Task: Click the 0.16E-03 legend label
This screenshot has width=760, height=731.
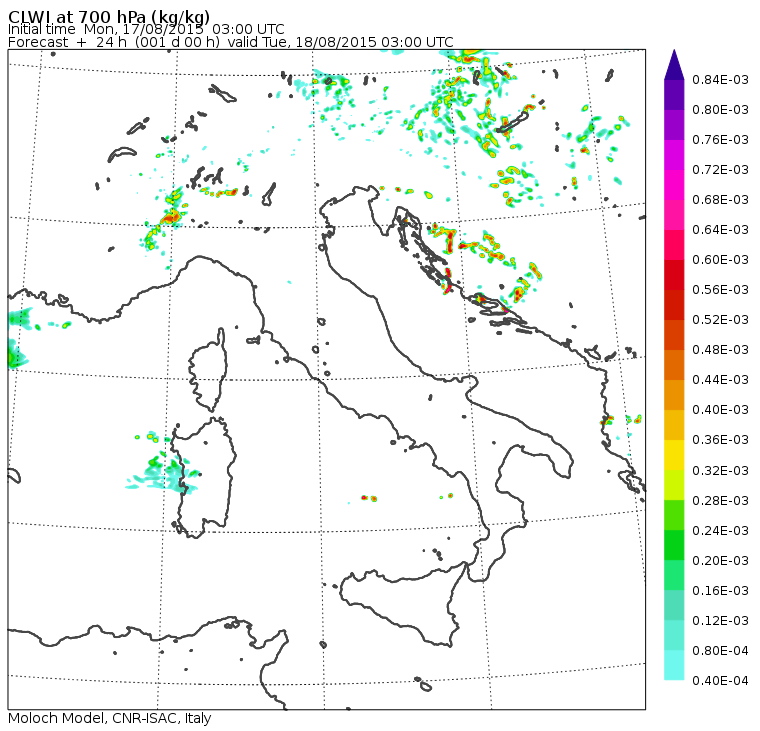Action: 720,591
